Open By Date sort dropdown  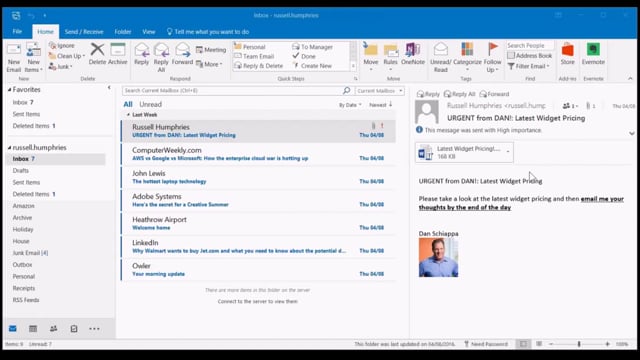[350, 105]
